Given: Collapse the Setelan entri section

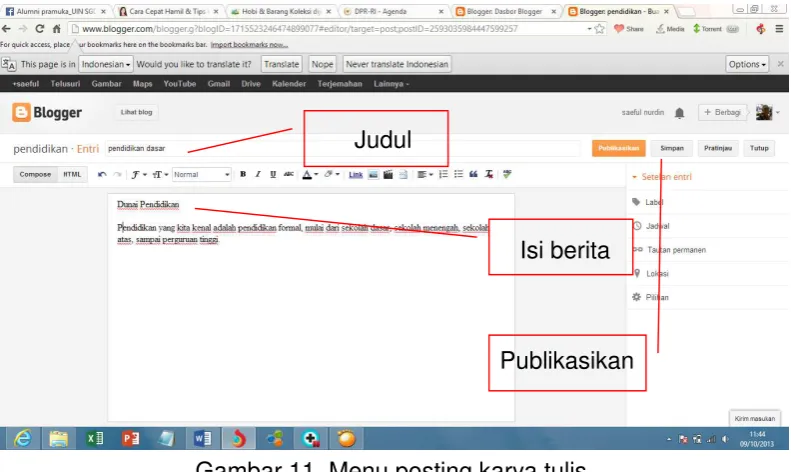Looking at the screenshot, I should [x=661, y=177].
